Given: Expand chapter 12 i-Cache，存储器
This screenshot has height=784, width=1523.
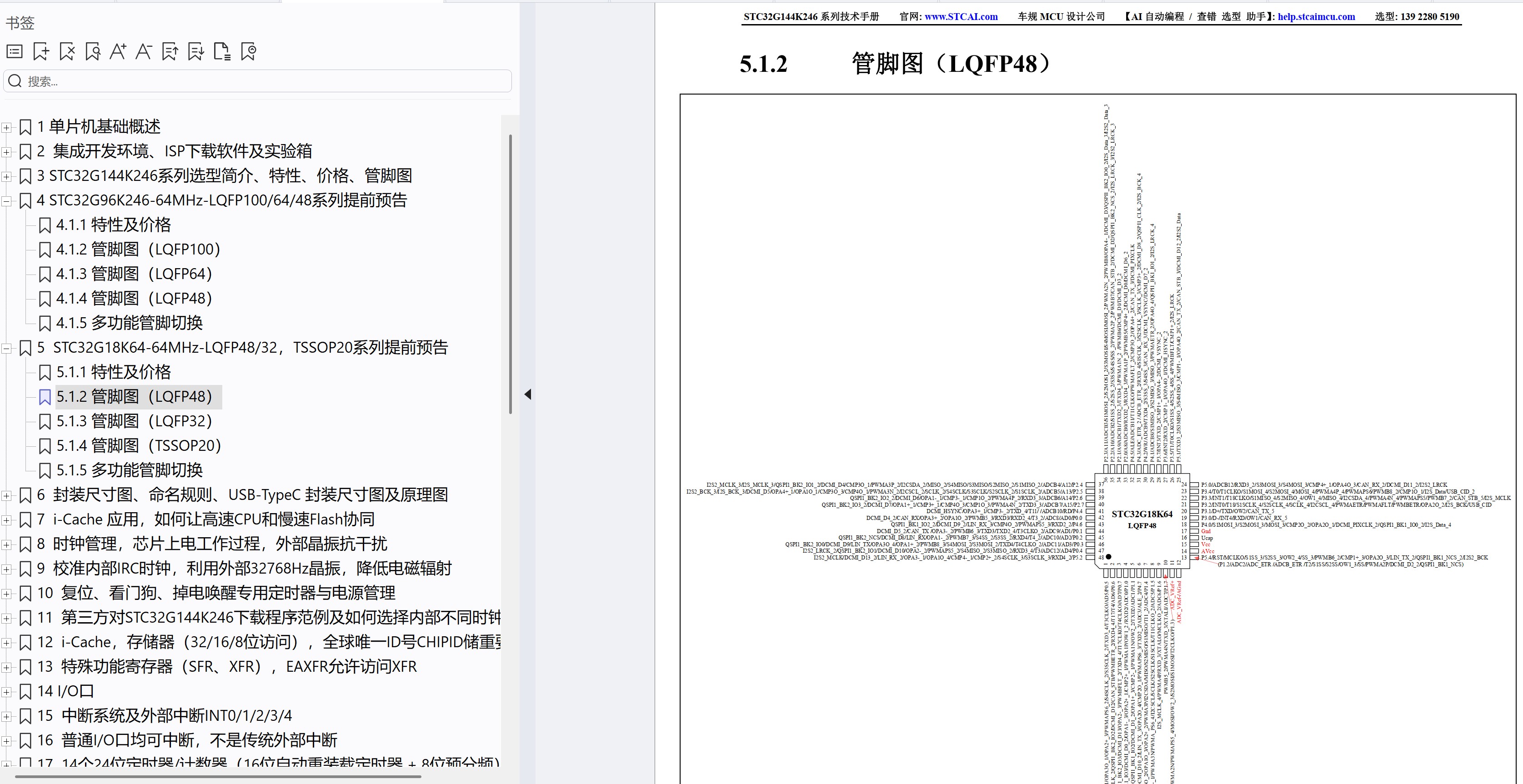Looking at the screenshot, I should (6, 643).
